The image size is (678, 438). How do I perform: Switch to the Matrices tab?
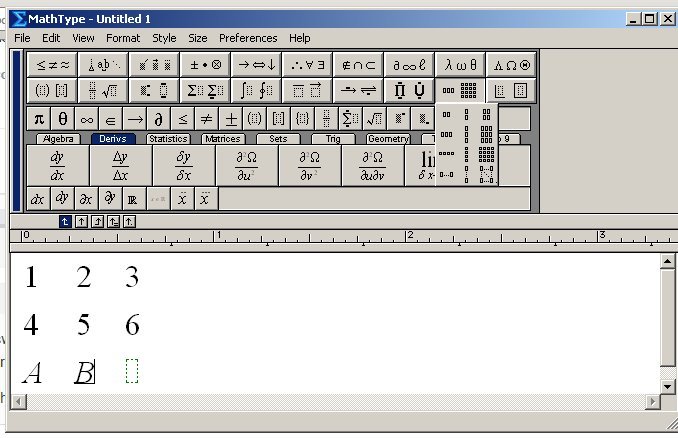223,139
